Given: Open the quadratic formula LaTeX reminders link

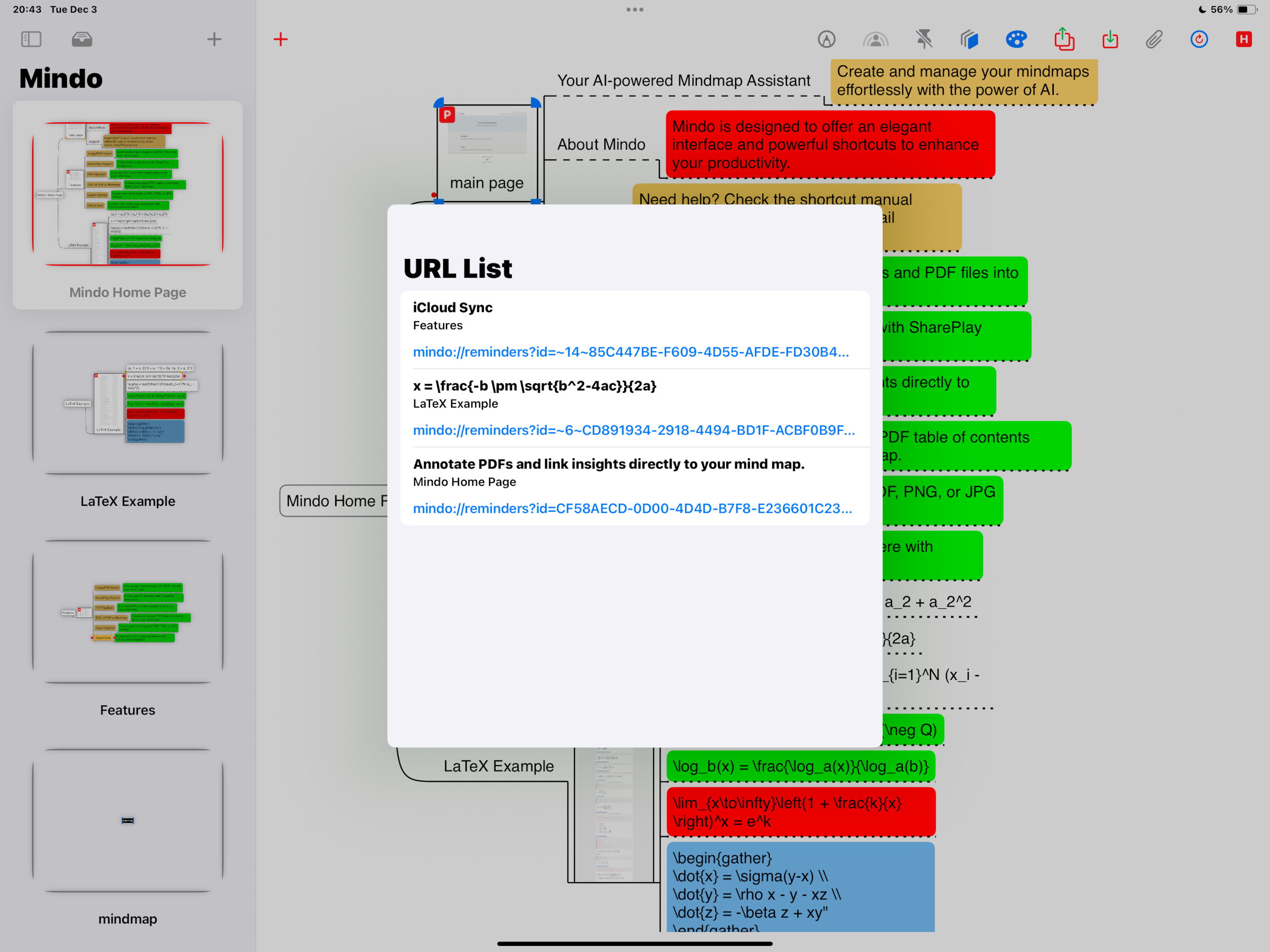Looking at the screenshot, I should pyautogui.click(x=633, y=430).
